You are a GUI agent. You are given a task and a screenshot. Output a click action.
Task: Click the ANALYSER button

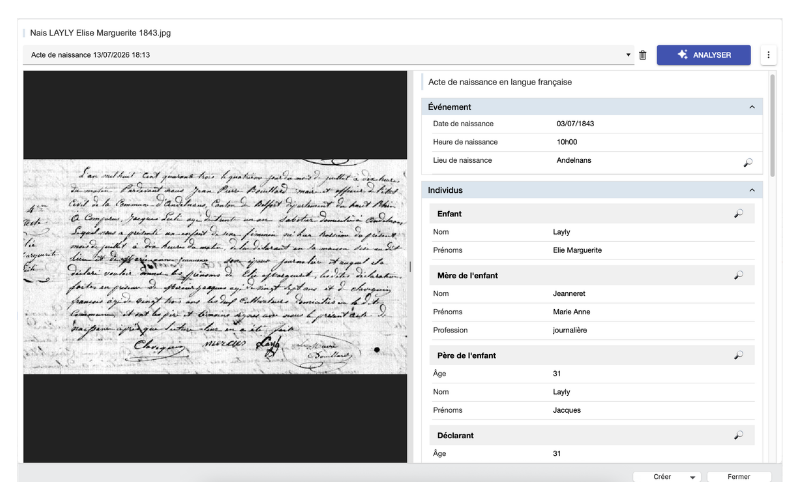[704, 55]
